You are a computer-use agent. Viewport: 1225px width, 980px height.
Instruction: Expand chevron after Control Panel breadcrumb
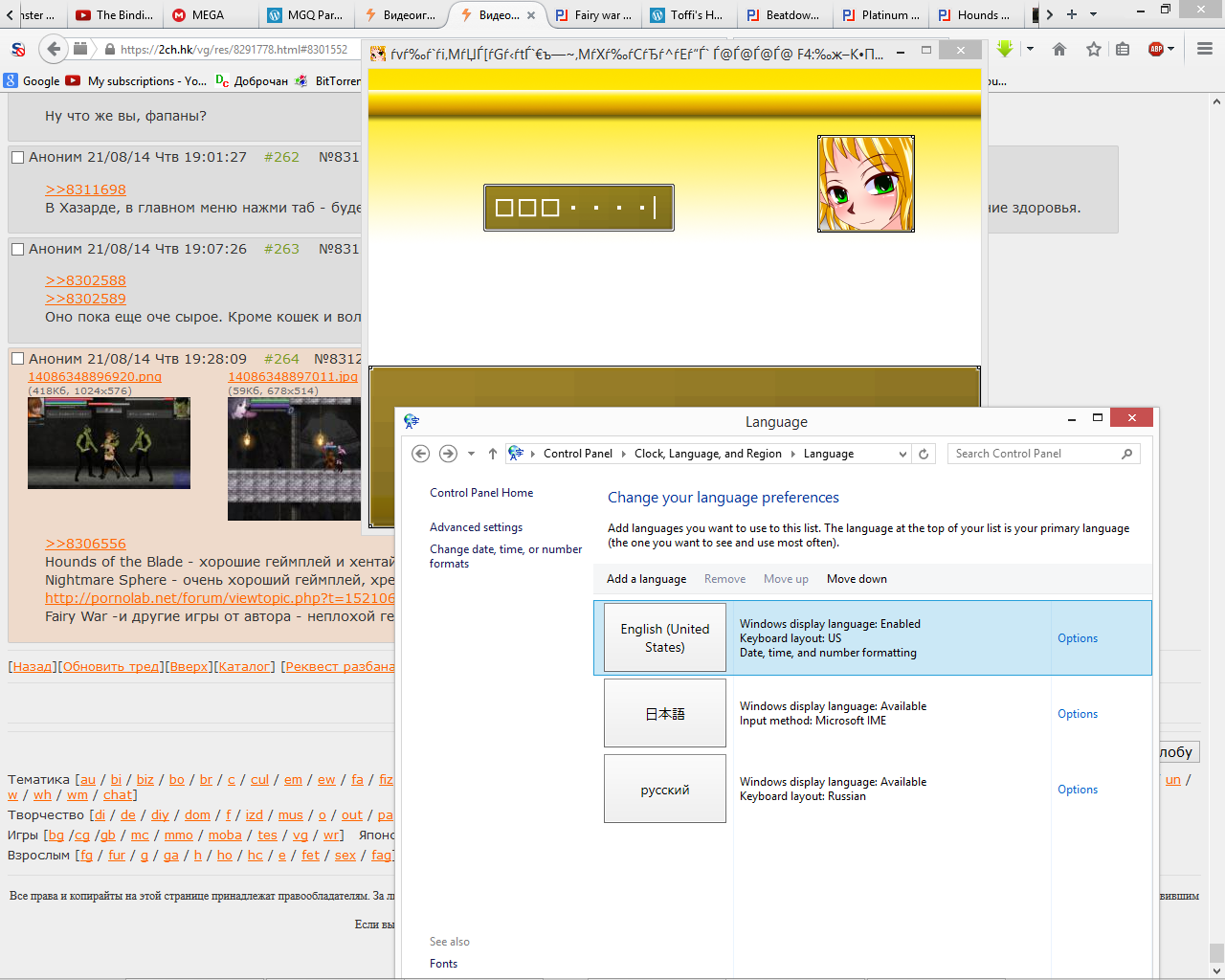pos(624,454)
